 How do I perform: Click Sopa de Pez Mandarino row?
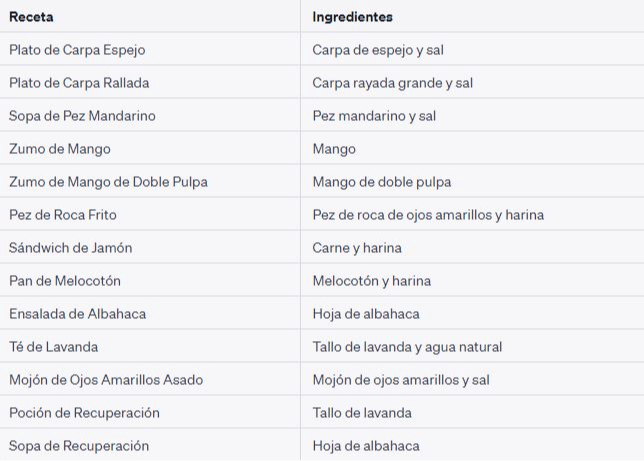tap(322, 115)
